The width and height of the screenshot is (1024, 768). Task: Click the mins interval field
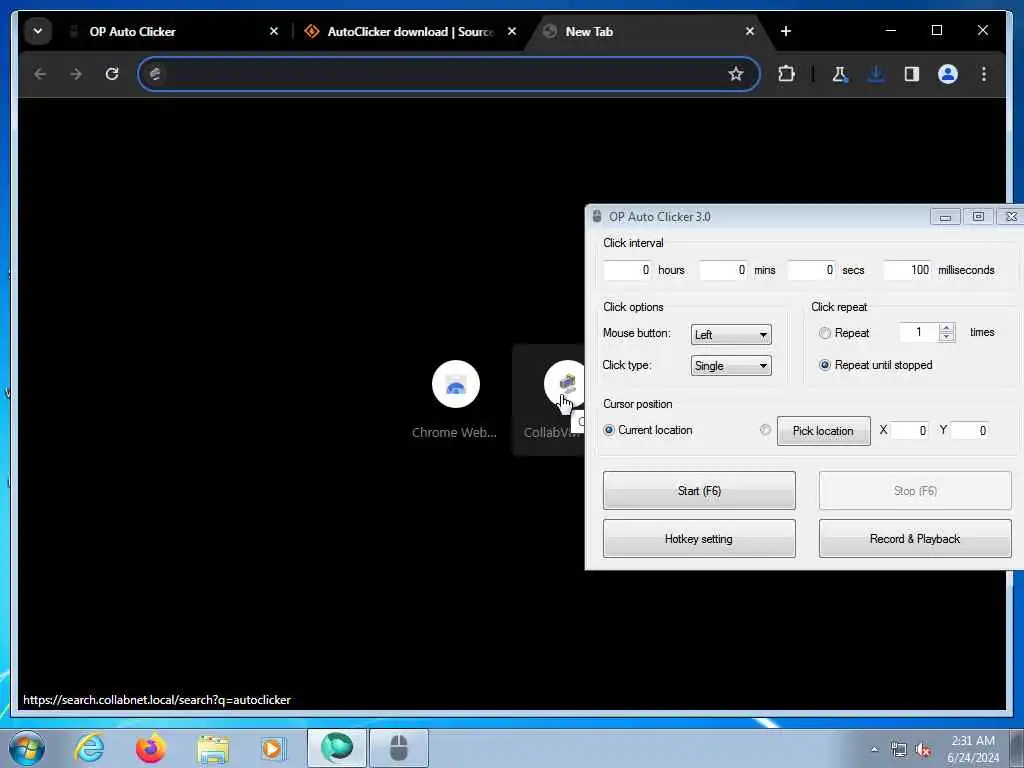pos(723,270)
